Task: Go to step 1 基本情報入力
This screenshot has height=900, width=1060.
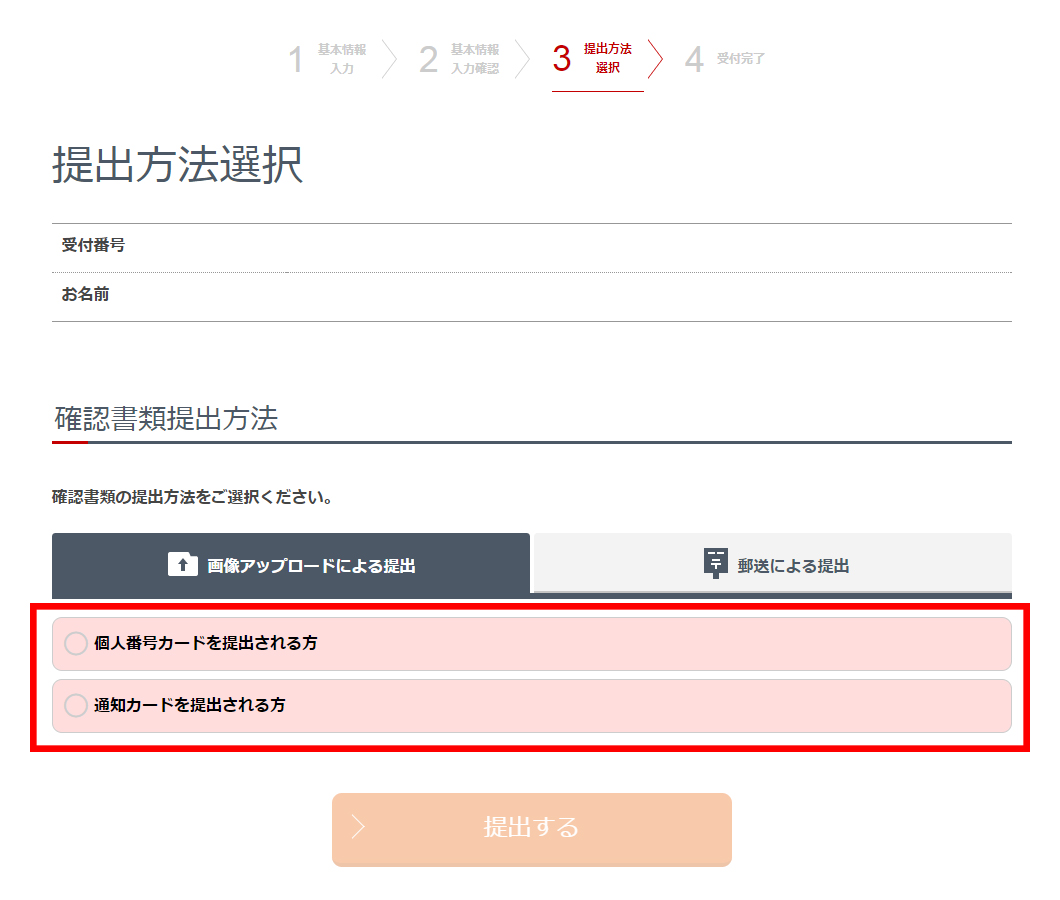Action: point(328,59)
